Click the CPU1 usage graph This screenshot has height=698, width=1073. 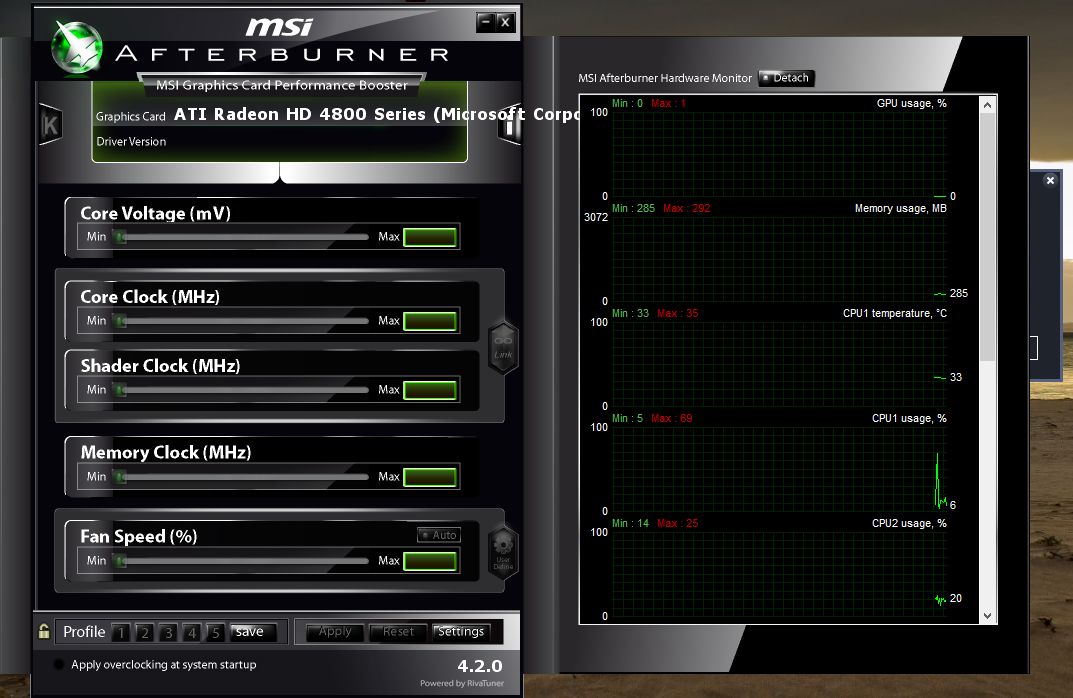(779, 469)
